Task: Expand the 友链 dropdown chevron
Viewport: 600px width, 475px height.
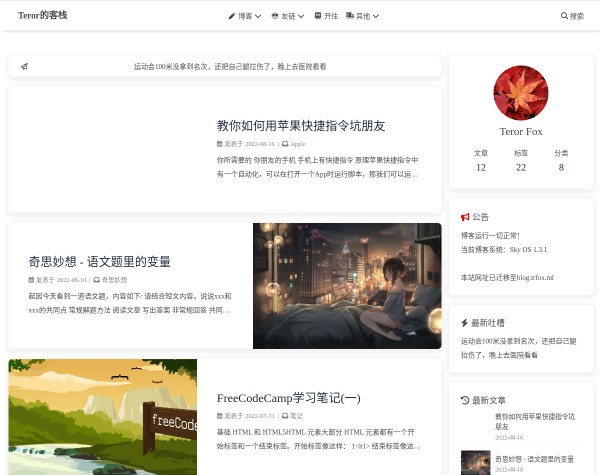Action: click(x=301, y=17)
